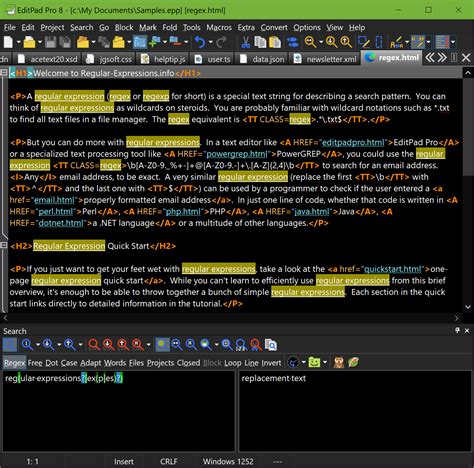Click editor vertical scrollbar up arrow
Screen dimensions: 474x468
pyautogui.click(x=468, y=72)
